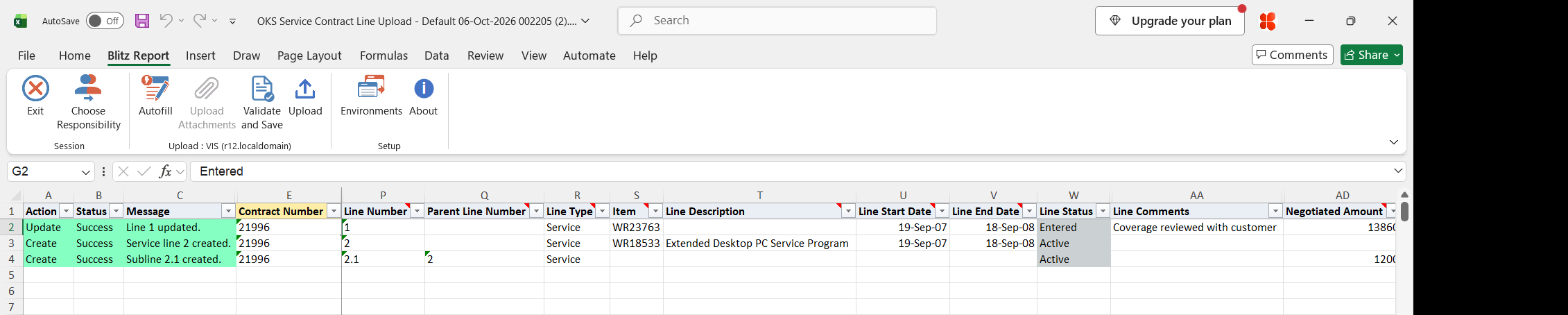Viewport: 1568px width, 315px height.
Task: Click Upgrade your plan
Action: pos(1169,21)
